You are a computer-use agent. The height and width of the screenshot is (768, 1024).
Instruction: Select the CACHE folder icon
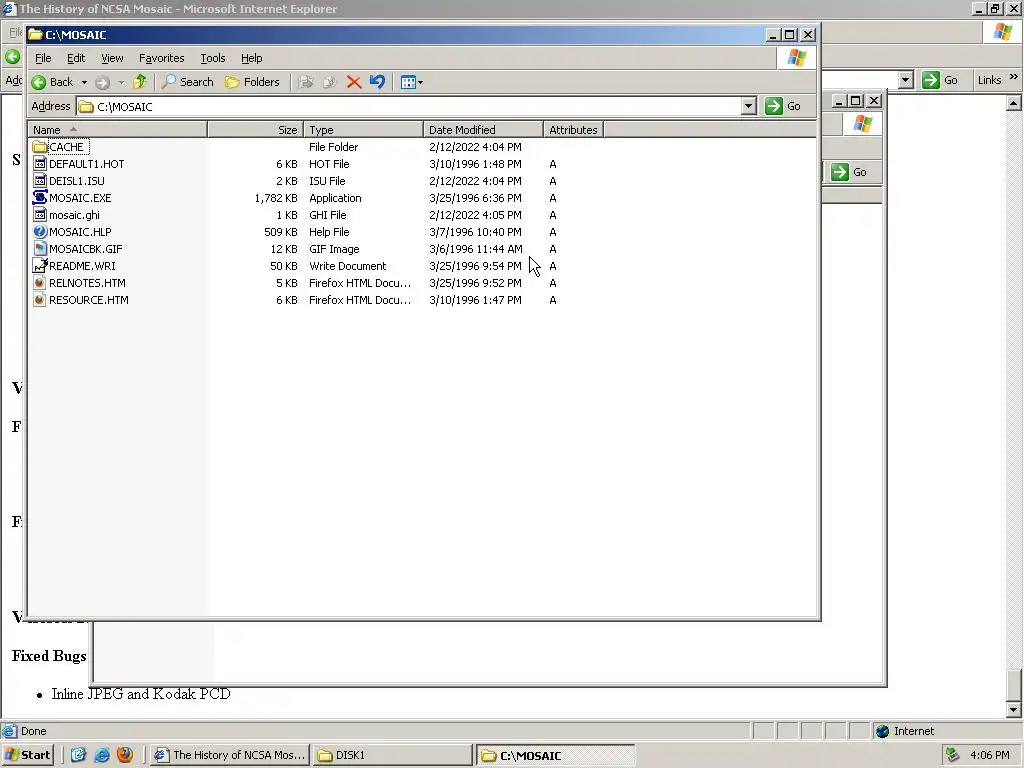coord(40,147)
